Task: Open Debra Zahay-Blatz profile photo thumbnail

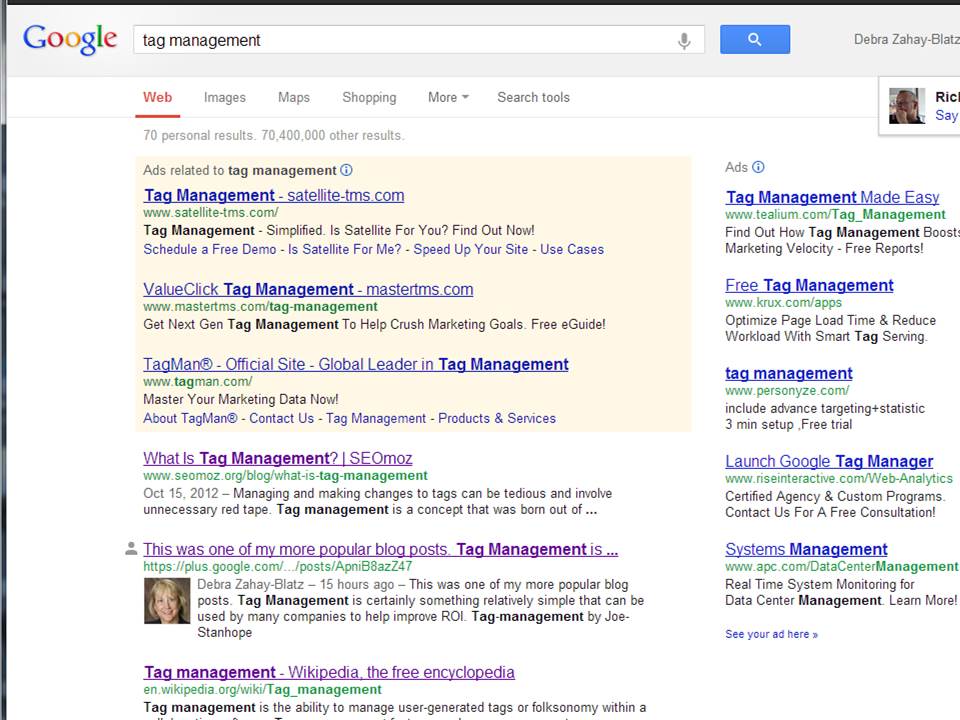Action: tap(167, 601)
